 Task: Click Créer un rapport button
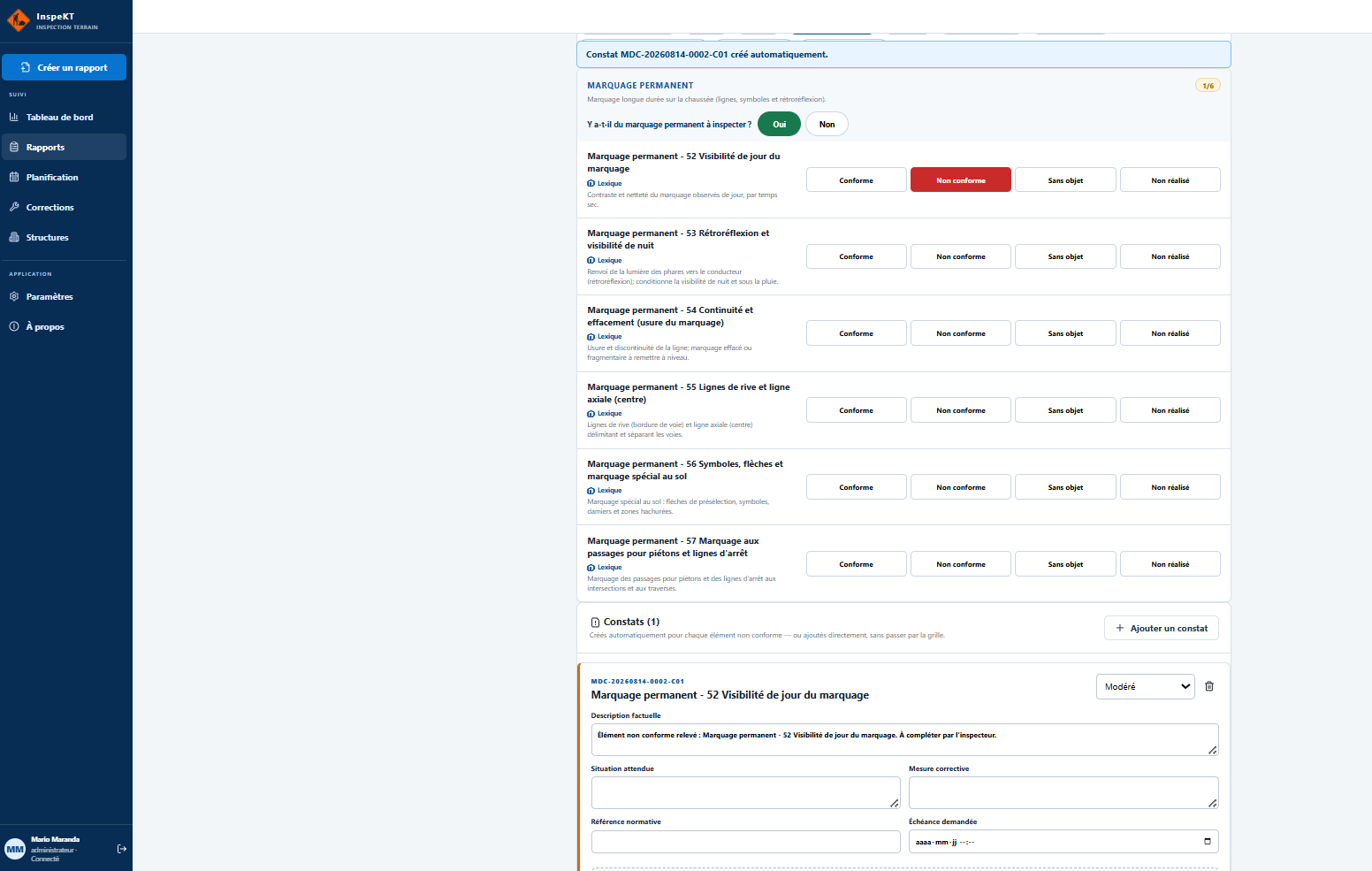click(64, 67)
